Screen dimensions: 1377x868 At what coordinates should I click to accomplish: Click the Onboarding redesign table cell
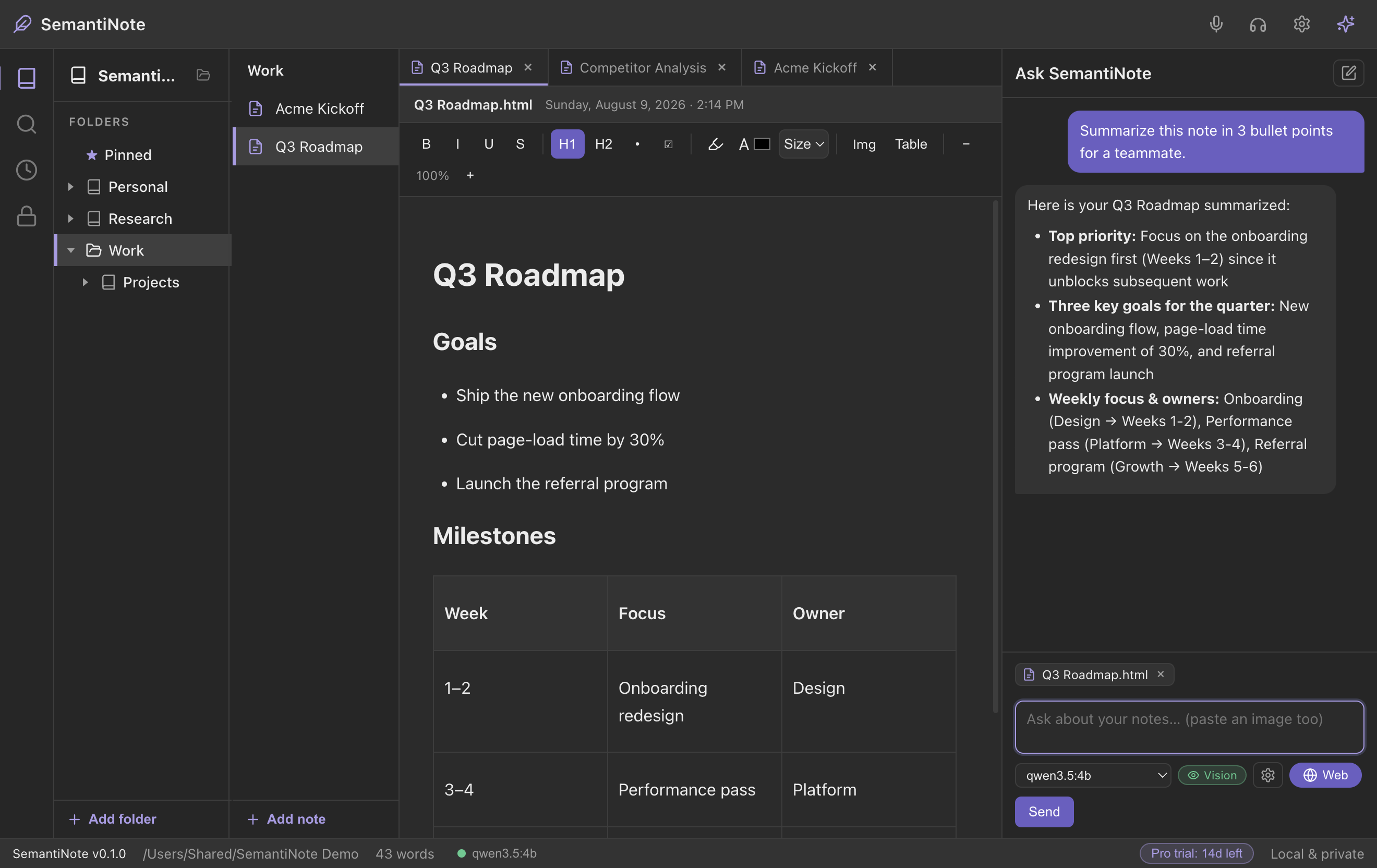(694, 702)
